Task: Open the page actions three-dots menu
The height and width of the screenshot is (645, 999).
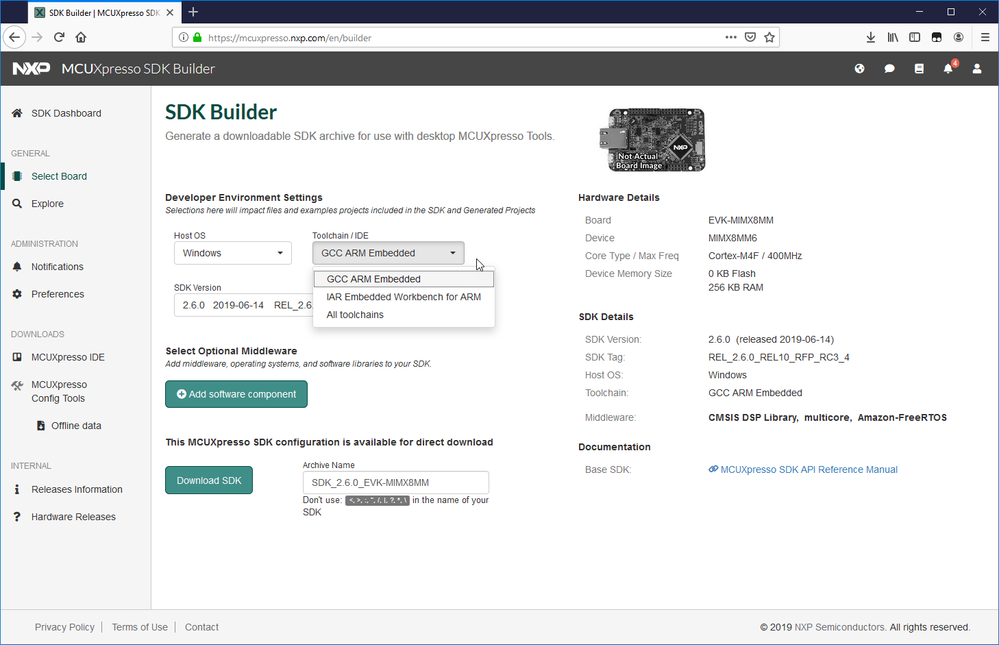Action: (x=731, y=38)
